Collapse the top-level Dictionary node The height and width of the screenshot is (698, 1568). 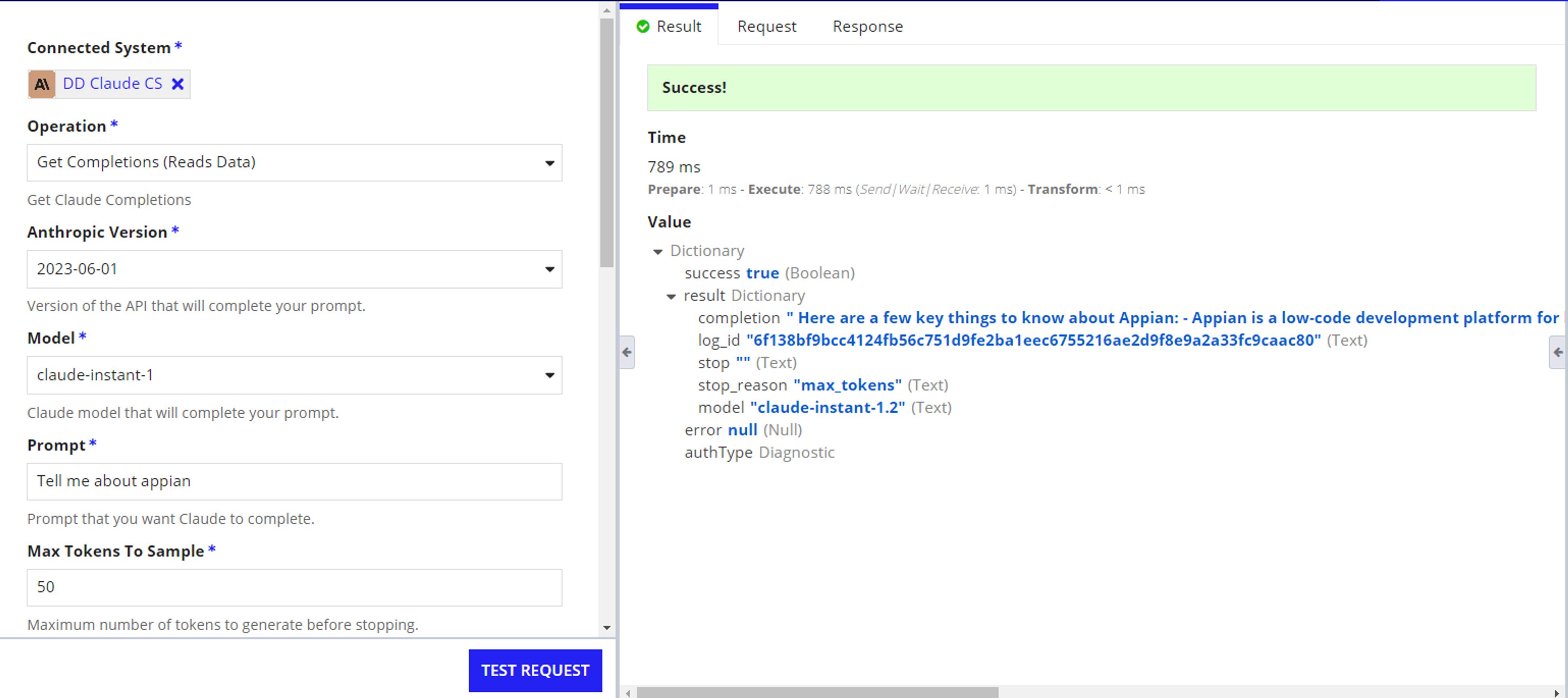point(657,252)
